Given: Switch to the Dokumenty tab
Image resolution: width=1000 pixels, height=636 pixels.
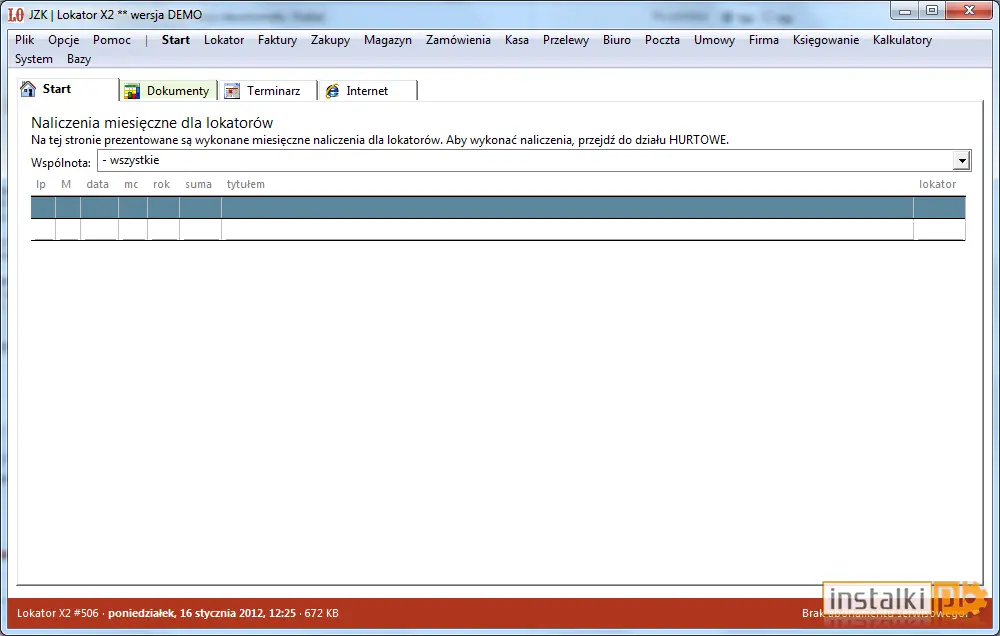Looking at the screenshot, I should (168, 91).
